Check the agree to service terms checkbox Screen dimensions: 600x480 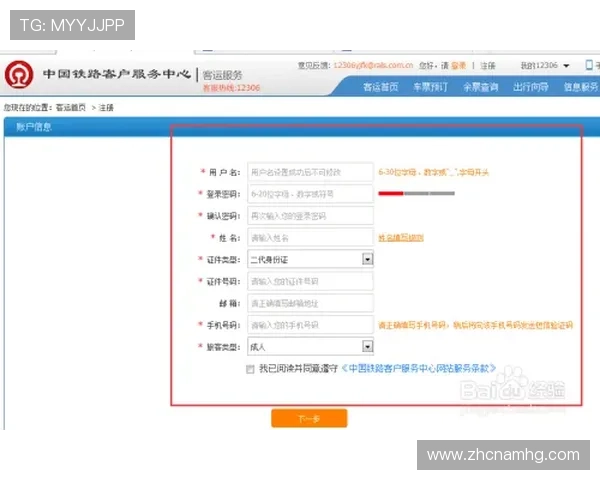coord(250,369)
